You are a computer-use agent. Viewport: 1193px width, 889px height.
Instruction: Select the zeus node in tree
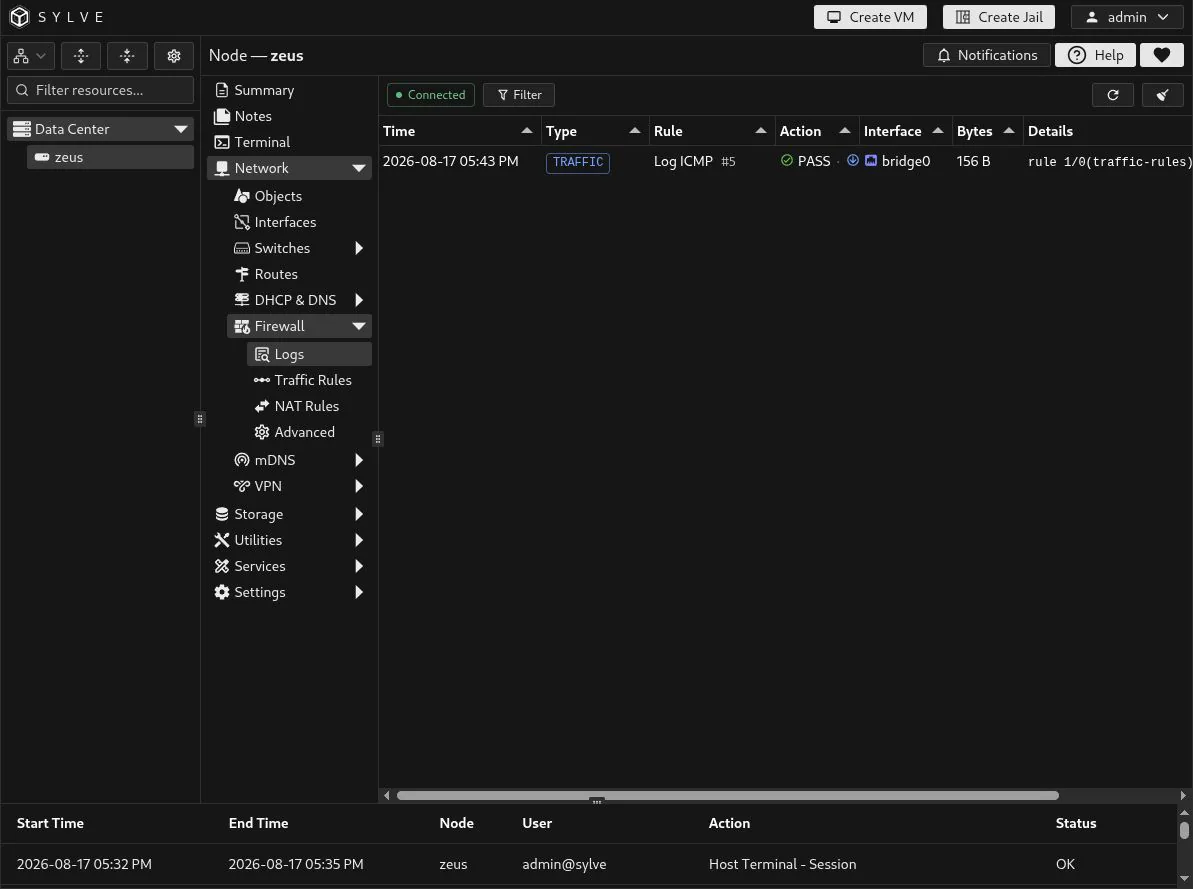tap(110, 157)
